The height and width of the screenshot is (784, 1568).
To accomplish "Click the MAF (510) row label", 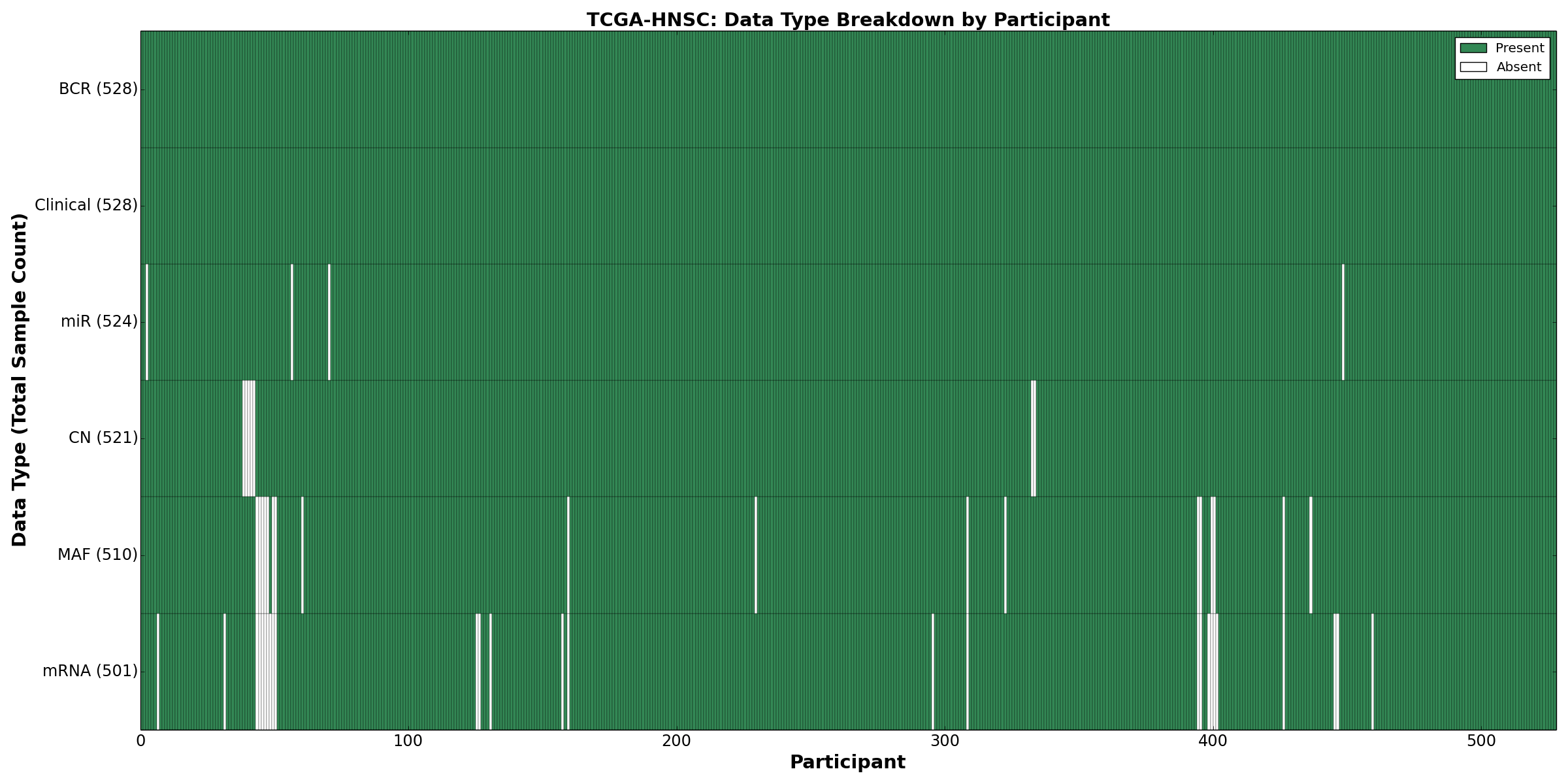I will (97, 555).
